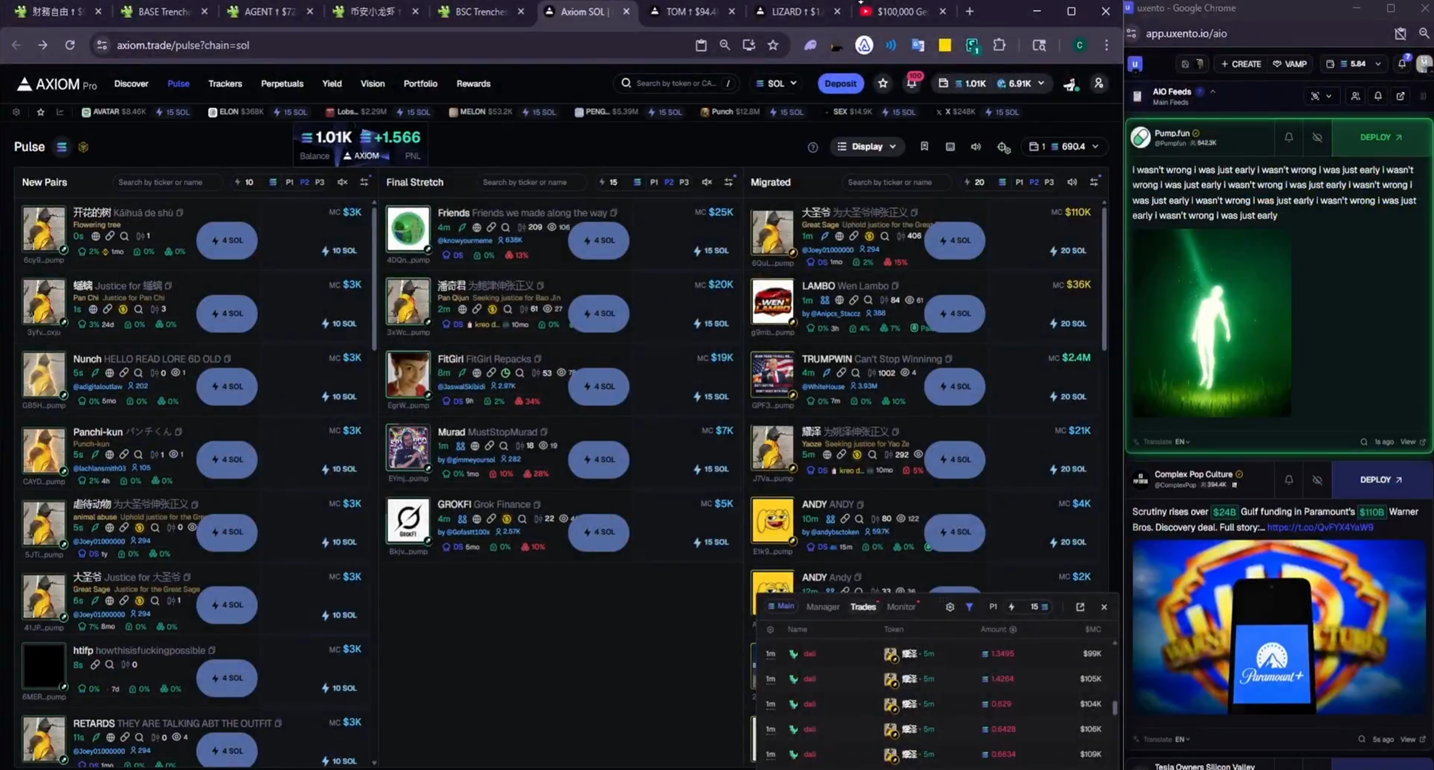Open filter settings for the Migrated column
The image size is (1434, 770).
[1094, 183]
